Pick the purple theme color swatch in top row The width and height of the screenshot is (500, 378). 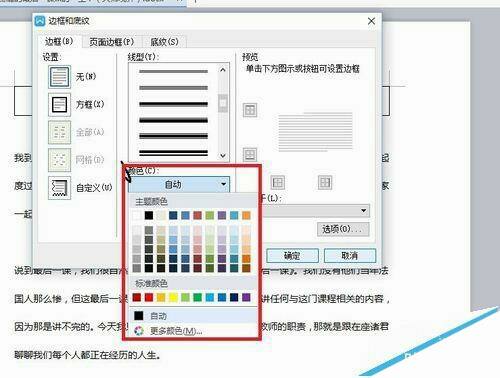click(x=222, y=215)
